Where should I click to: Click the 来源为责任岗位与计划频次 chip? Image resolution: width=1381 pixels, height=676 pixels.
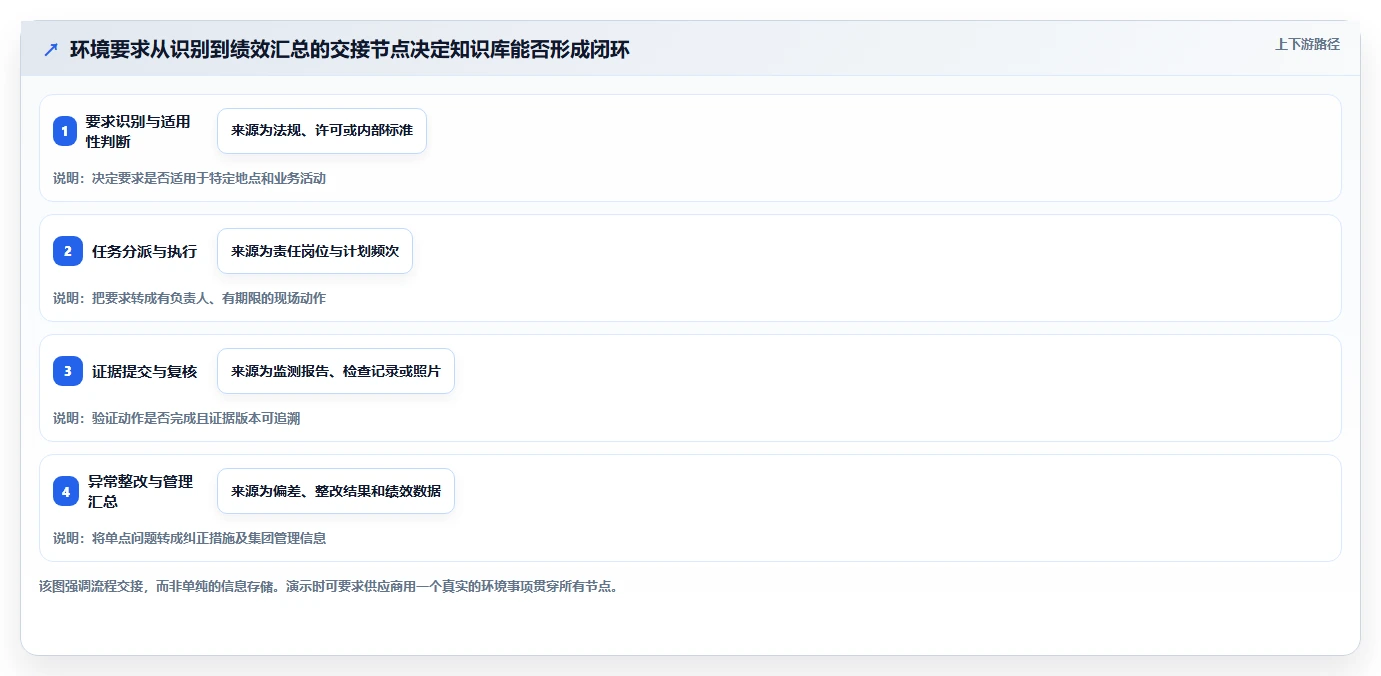click(315, 251)
